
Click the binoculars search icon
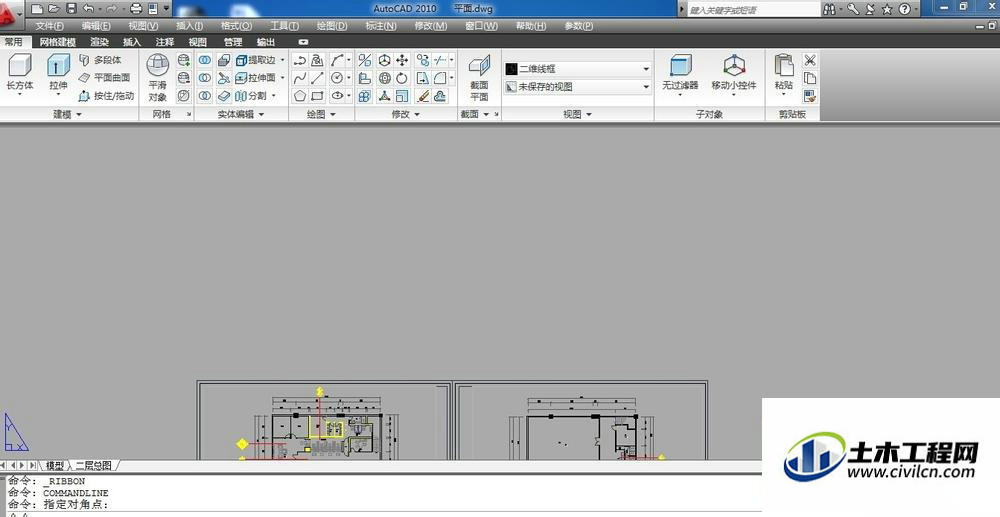click(x=829, y=10)
